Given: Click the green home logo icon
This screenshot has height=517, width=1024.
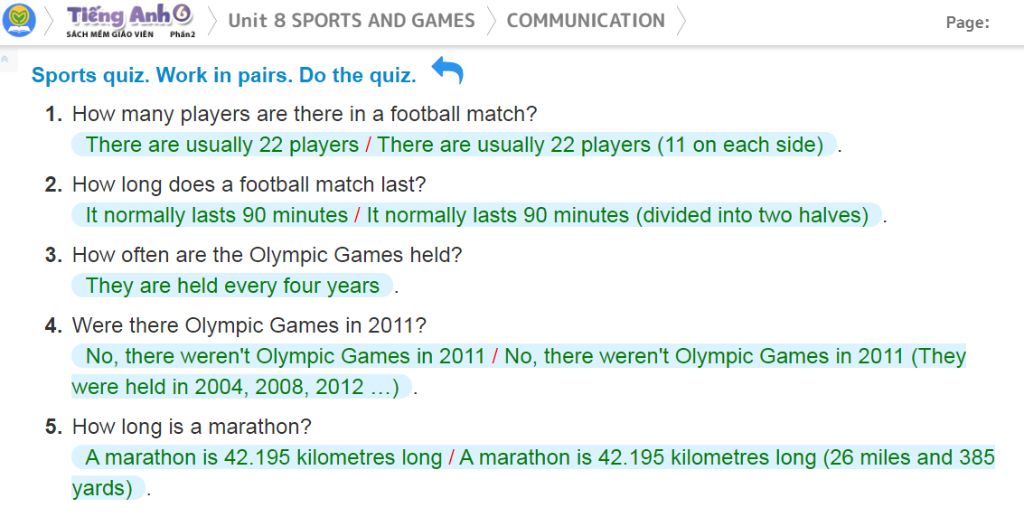Looking at the screenshot, I should click(x=19, y=20).
